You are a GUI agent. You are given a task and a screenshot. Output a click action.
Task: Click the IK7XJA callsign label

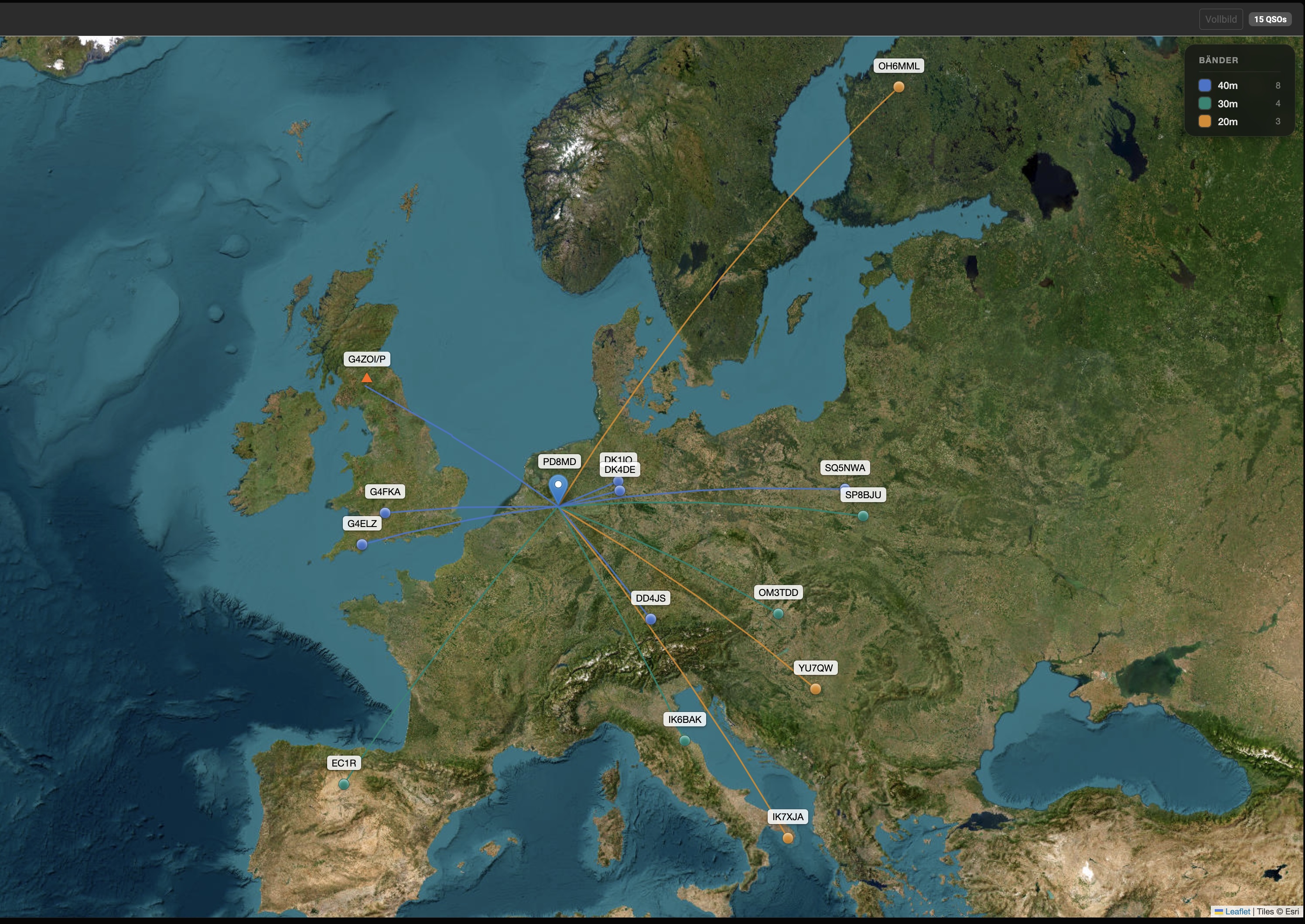[x=788, y=817]
